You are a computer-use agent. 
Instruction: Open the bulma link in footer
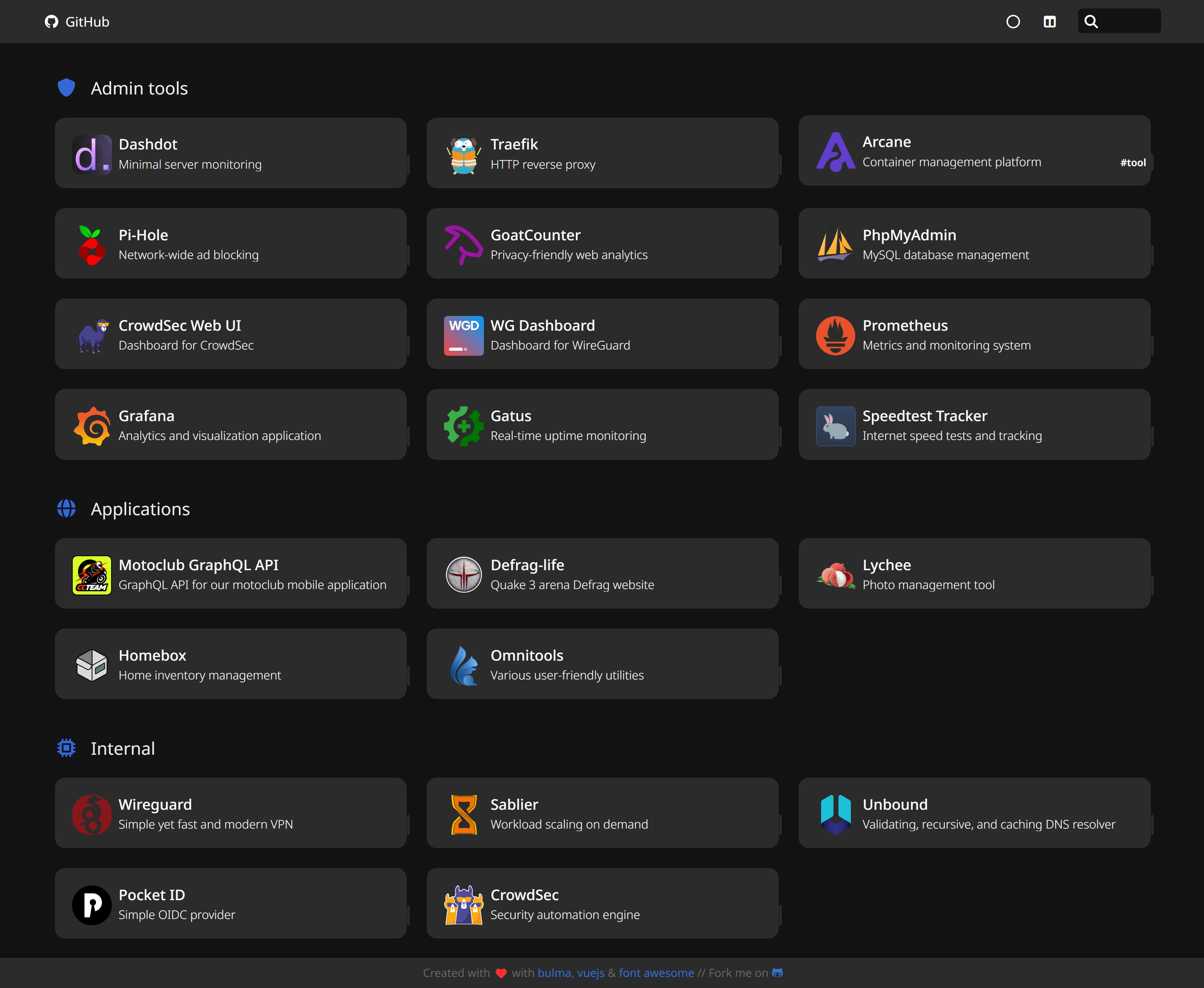click(x=554, y=972)
